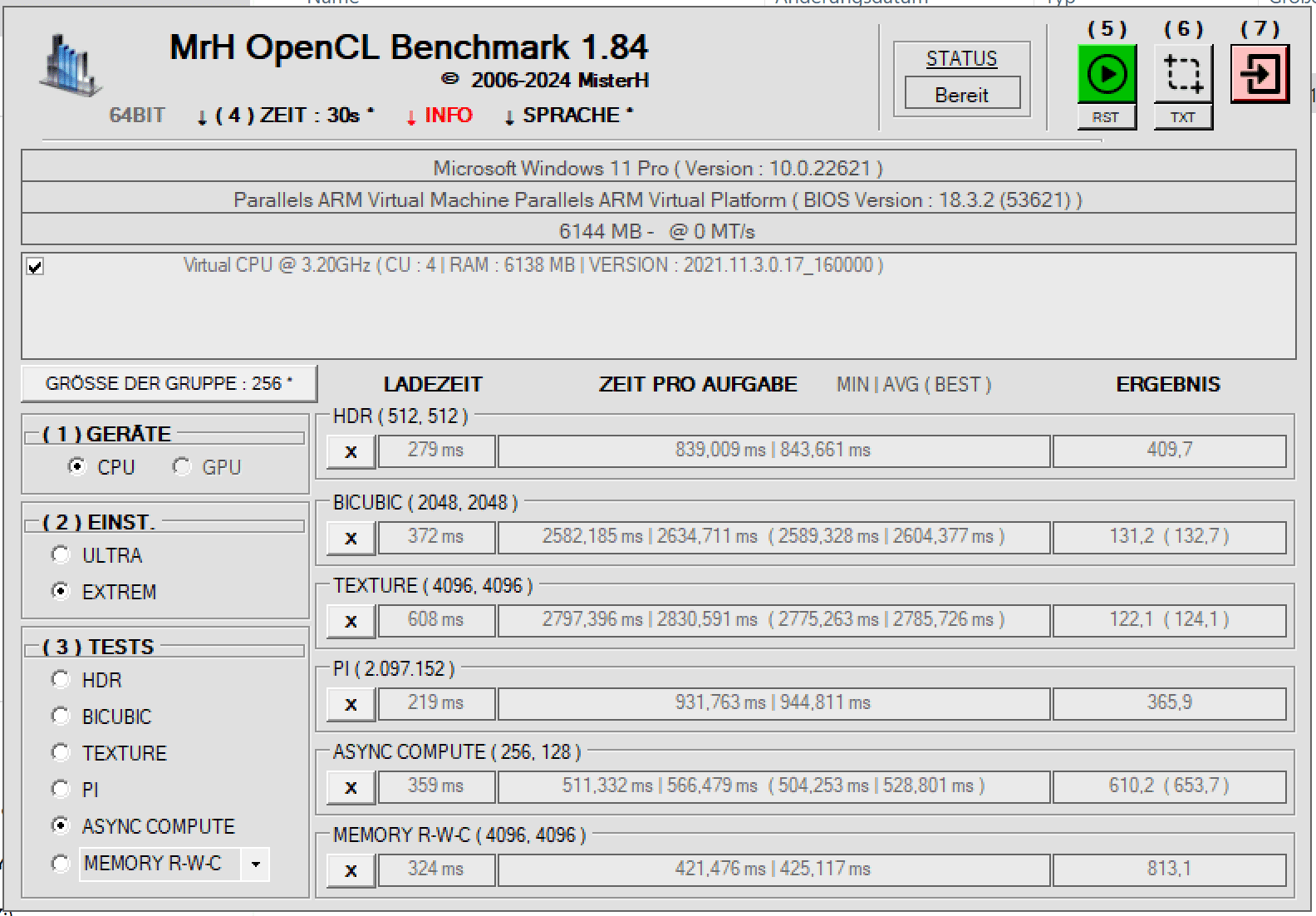1316x916 pixels.
Task: Click the TEXTURE timing values field
Action: click(x=773, y=620)
